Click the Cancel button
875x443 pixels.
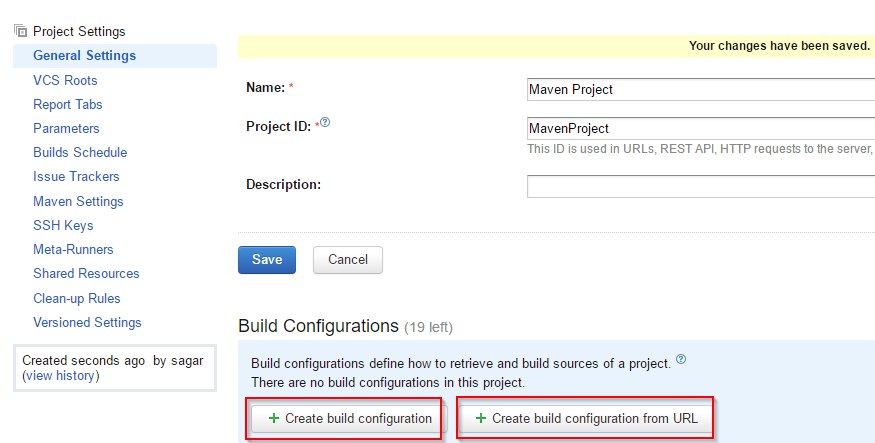pos(348,259)
